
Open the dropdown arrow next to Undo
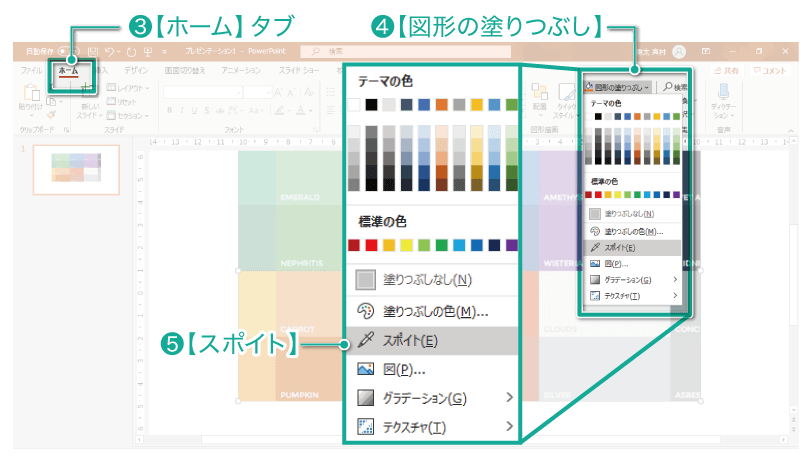[118, 52]
